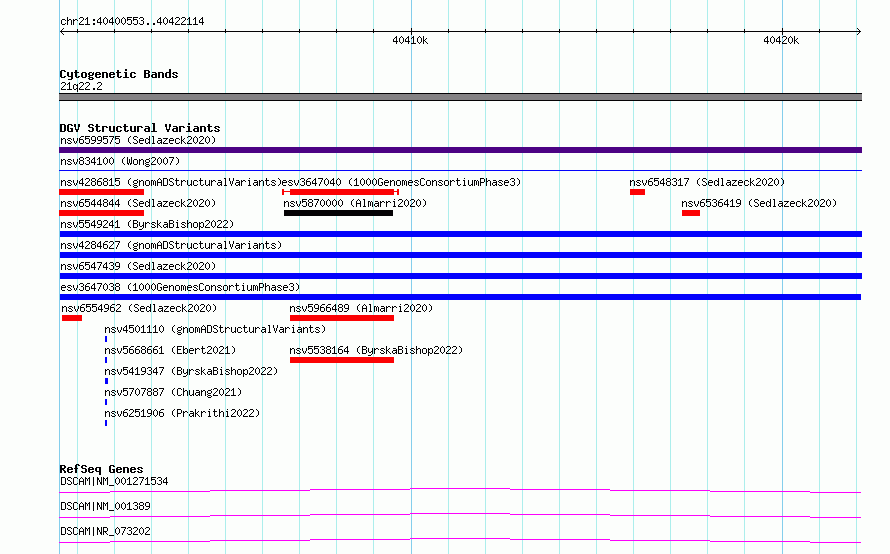890x554 pixels.
Task: Open esv3647040 1000GenomesConsortiumPhase3 label
Action: coord(401,182)
